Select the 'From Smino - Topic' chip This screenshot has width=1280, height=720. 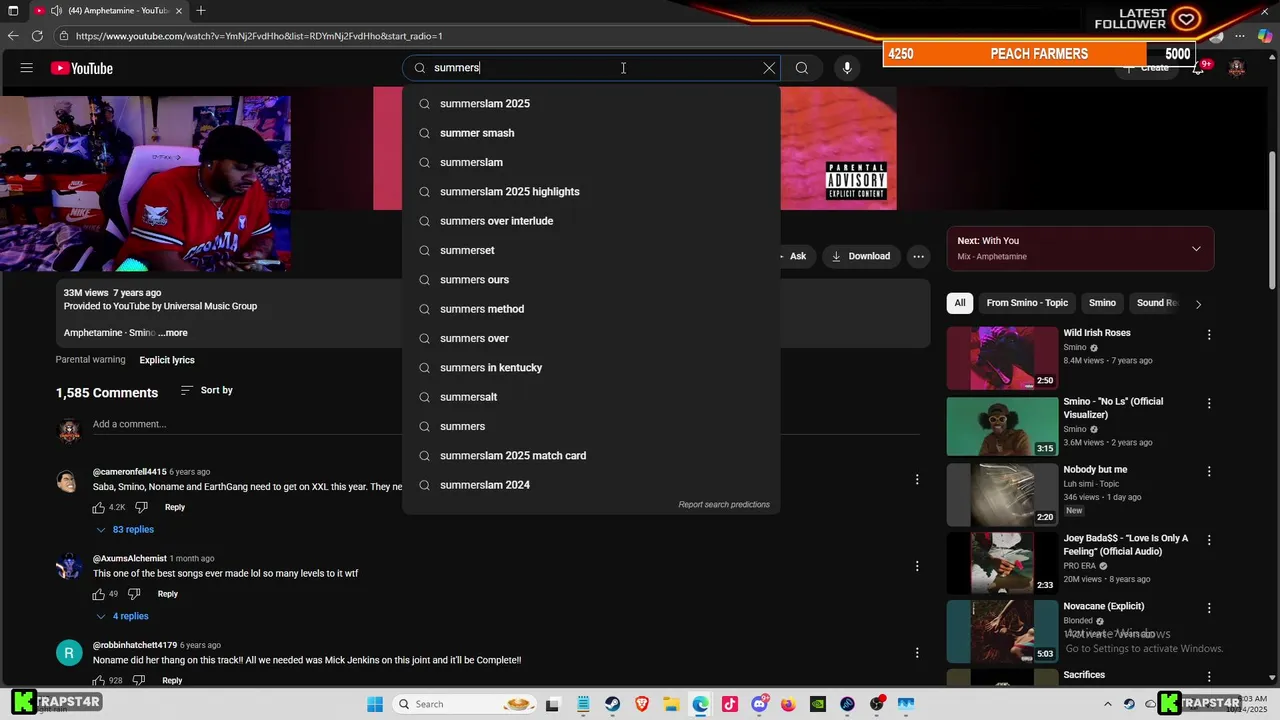point(1027,303)
